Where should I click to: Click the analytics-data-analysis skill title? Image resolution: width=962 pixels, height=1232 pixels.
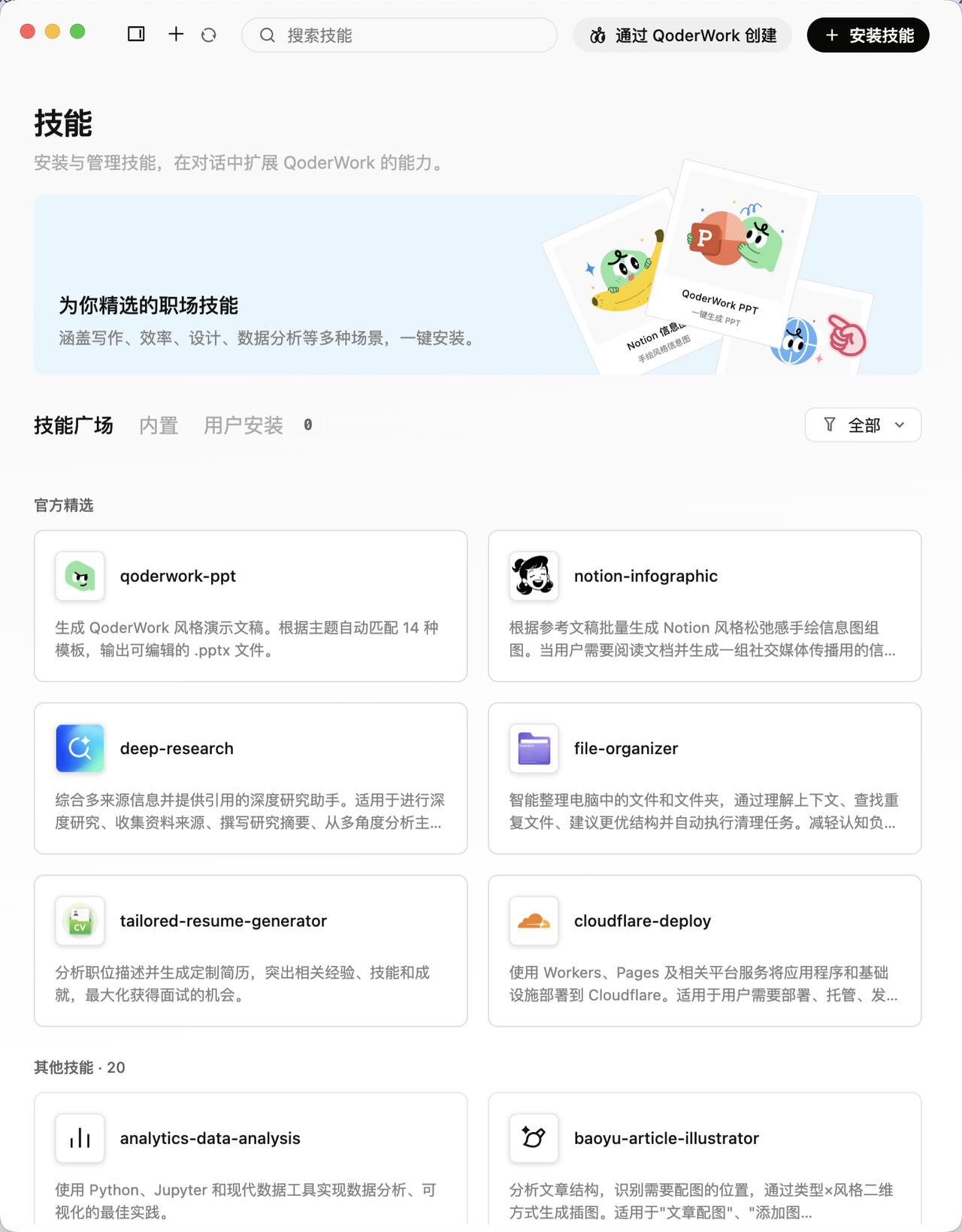coord(210,1138)
